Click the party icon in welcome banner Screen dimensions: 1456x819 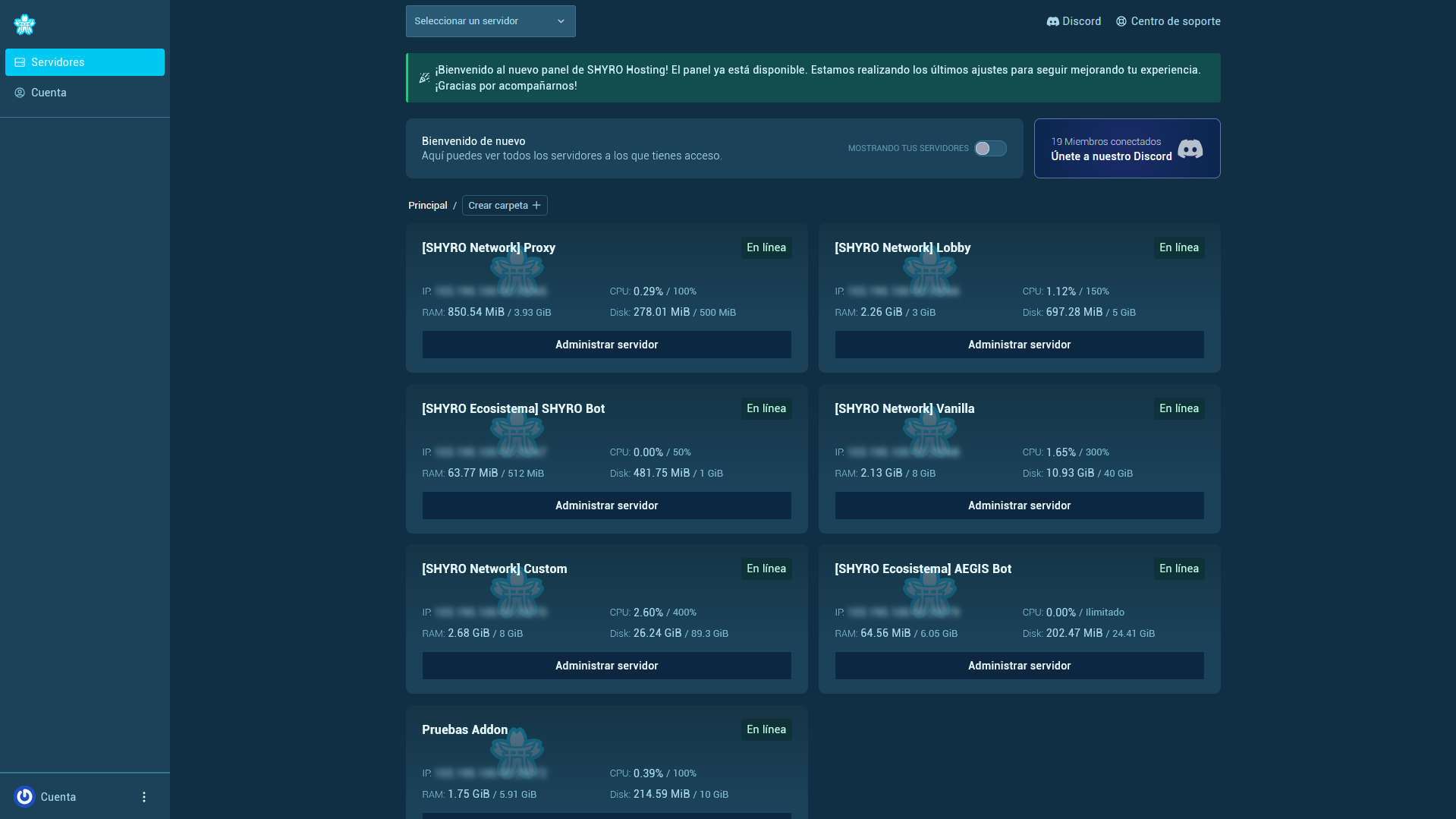(424, 77)
